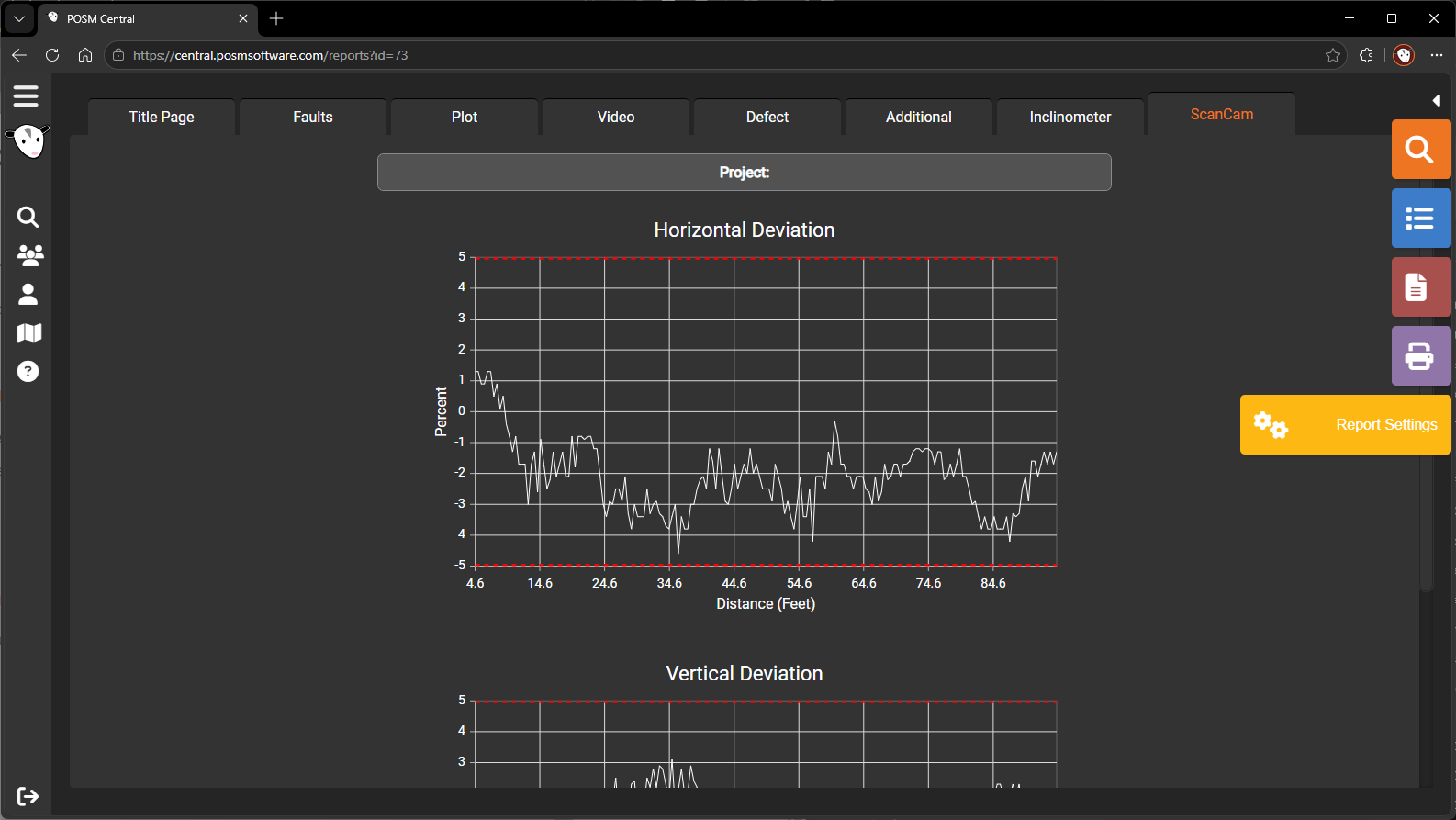Open the map icon in sidebar

tap(29, 332)
